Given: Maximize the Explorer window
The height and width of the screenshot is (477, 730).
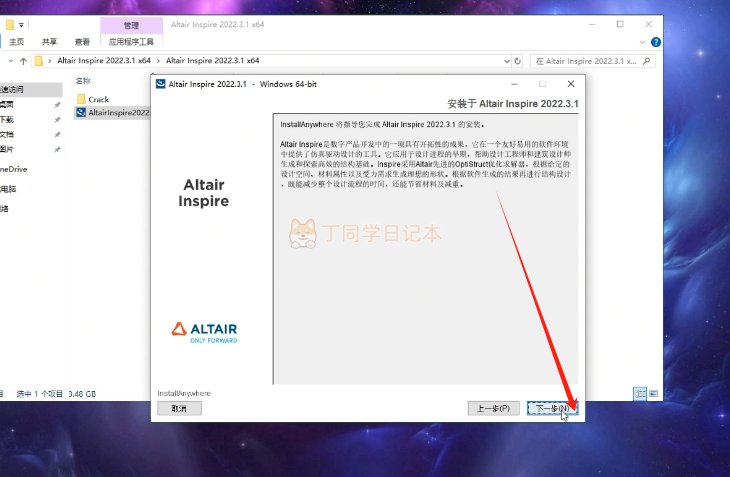Looking at the screenshot, I should 620,24.
